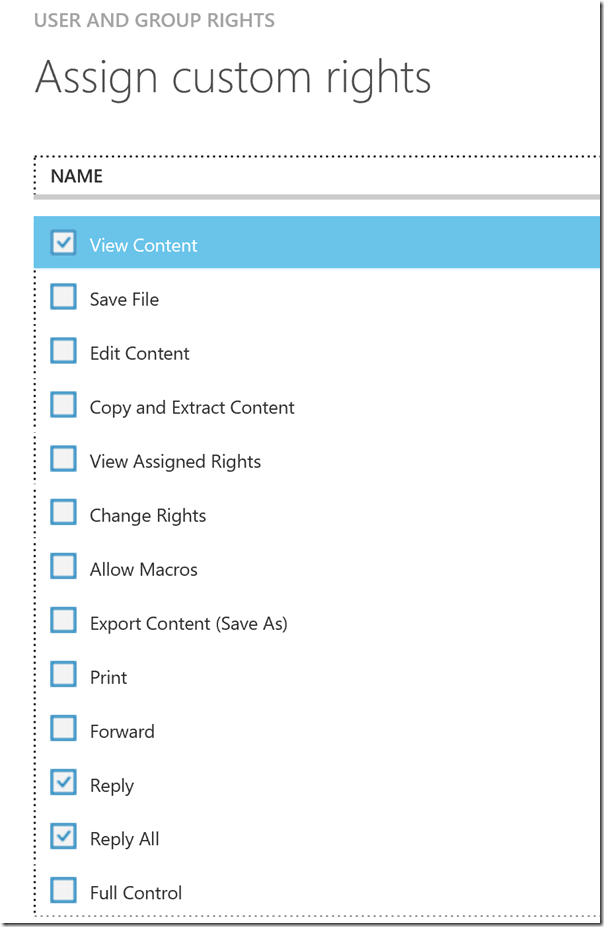Image resolution: width=604 pixels, height=927 pixels.
Task: Select the Export Content (Save As) label
Action: coord(188,624)
